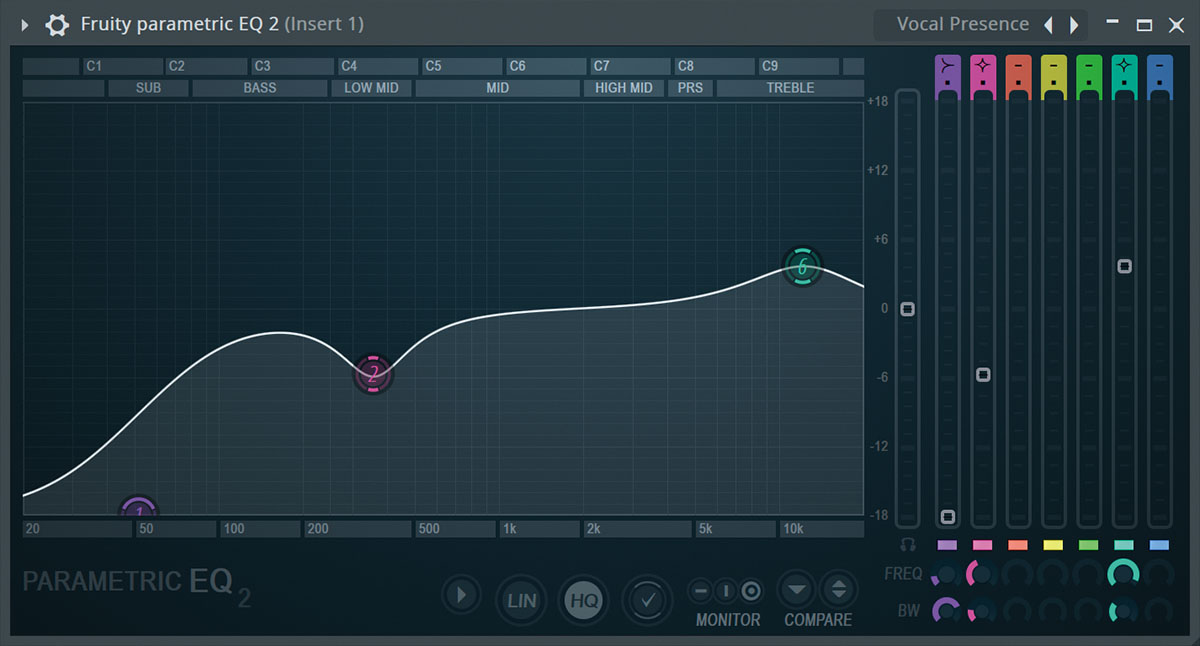1200x646 pixels.
Task: Open options arrow button left of LIN
Action: [461, 595]
